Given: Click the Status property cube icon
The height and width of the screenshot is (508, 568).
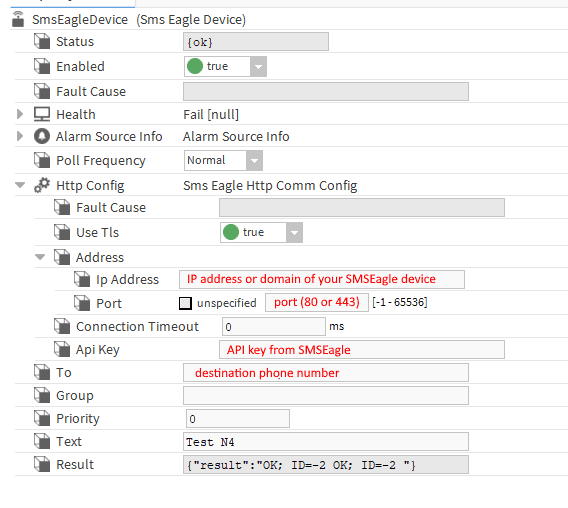Looking at the screenshot, I should (42, 41).
